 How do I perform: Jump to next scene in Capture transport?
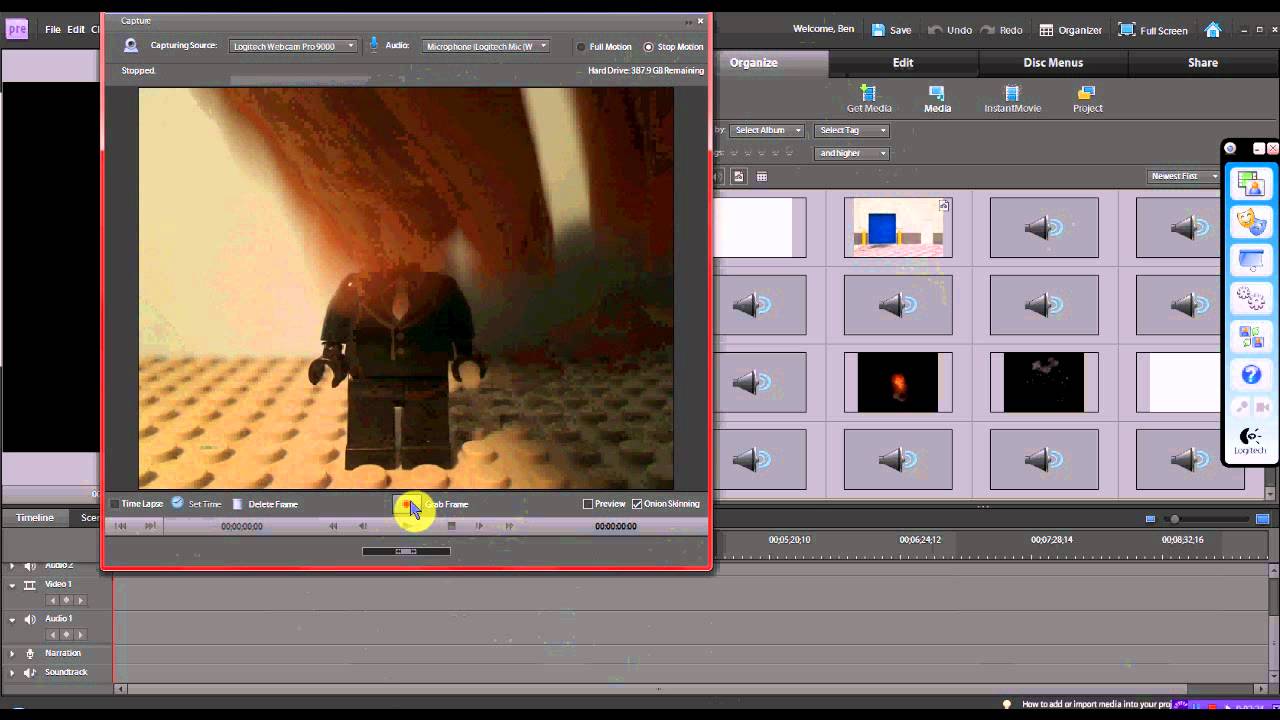pyautogui.click(x=151, y=526)
